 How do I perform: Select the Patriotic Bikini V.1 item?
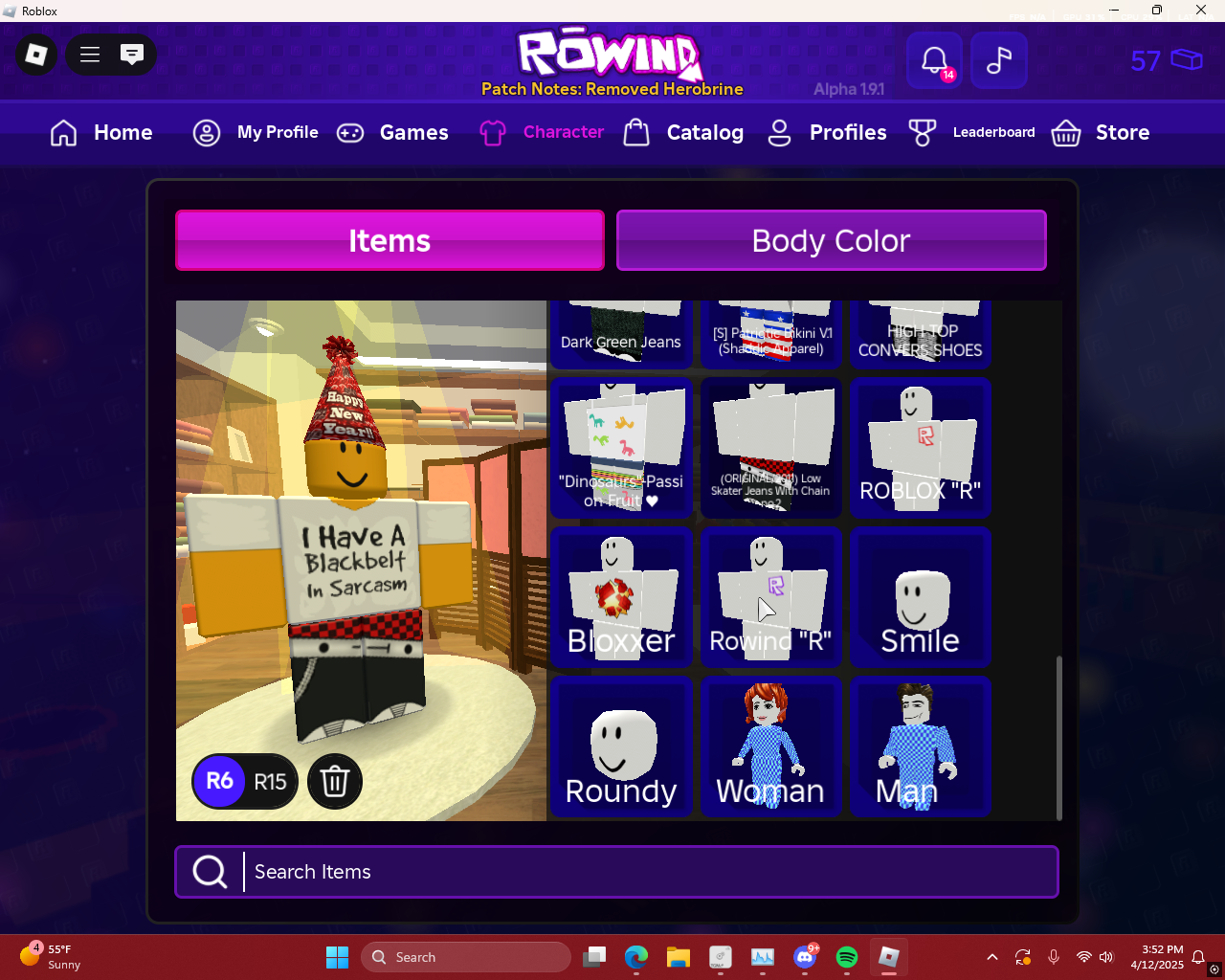770,334
